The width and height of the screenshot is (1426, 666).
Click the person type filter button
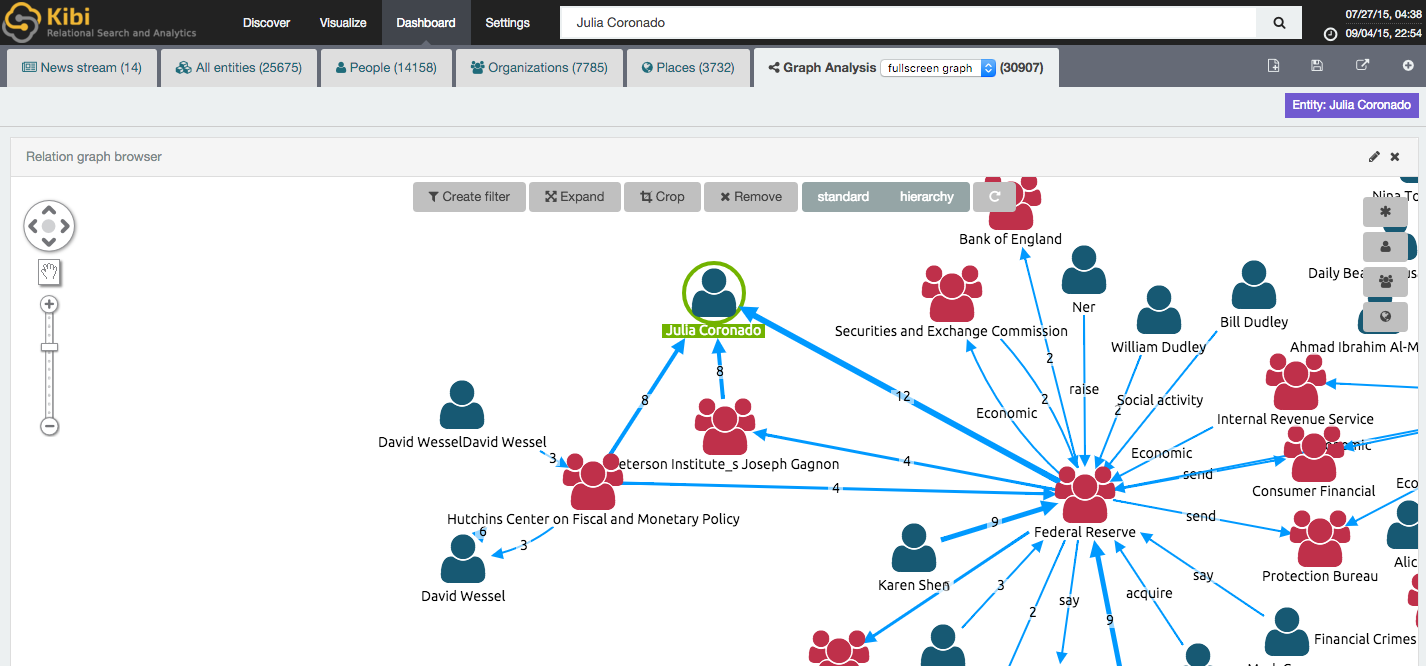[x=1385, y=247]
